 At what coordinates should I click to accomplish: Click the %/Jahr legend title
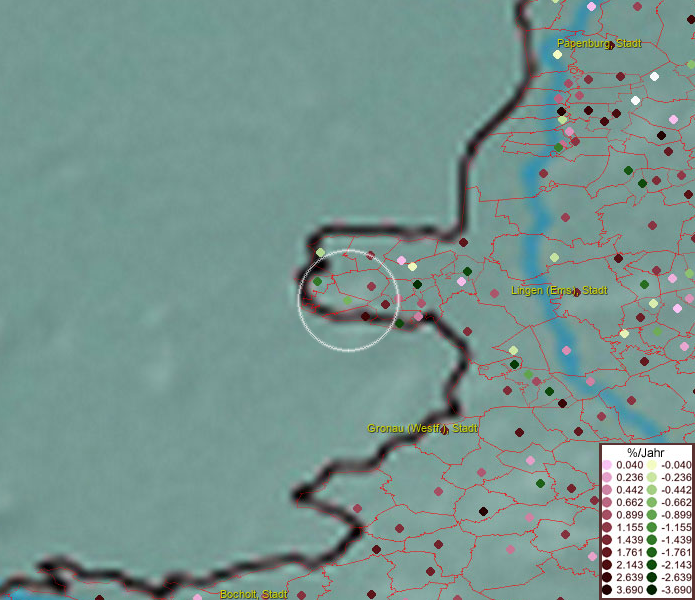646,453
